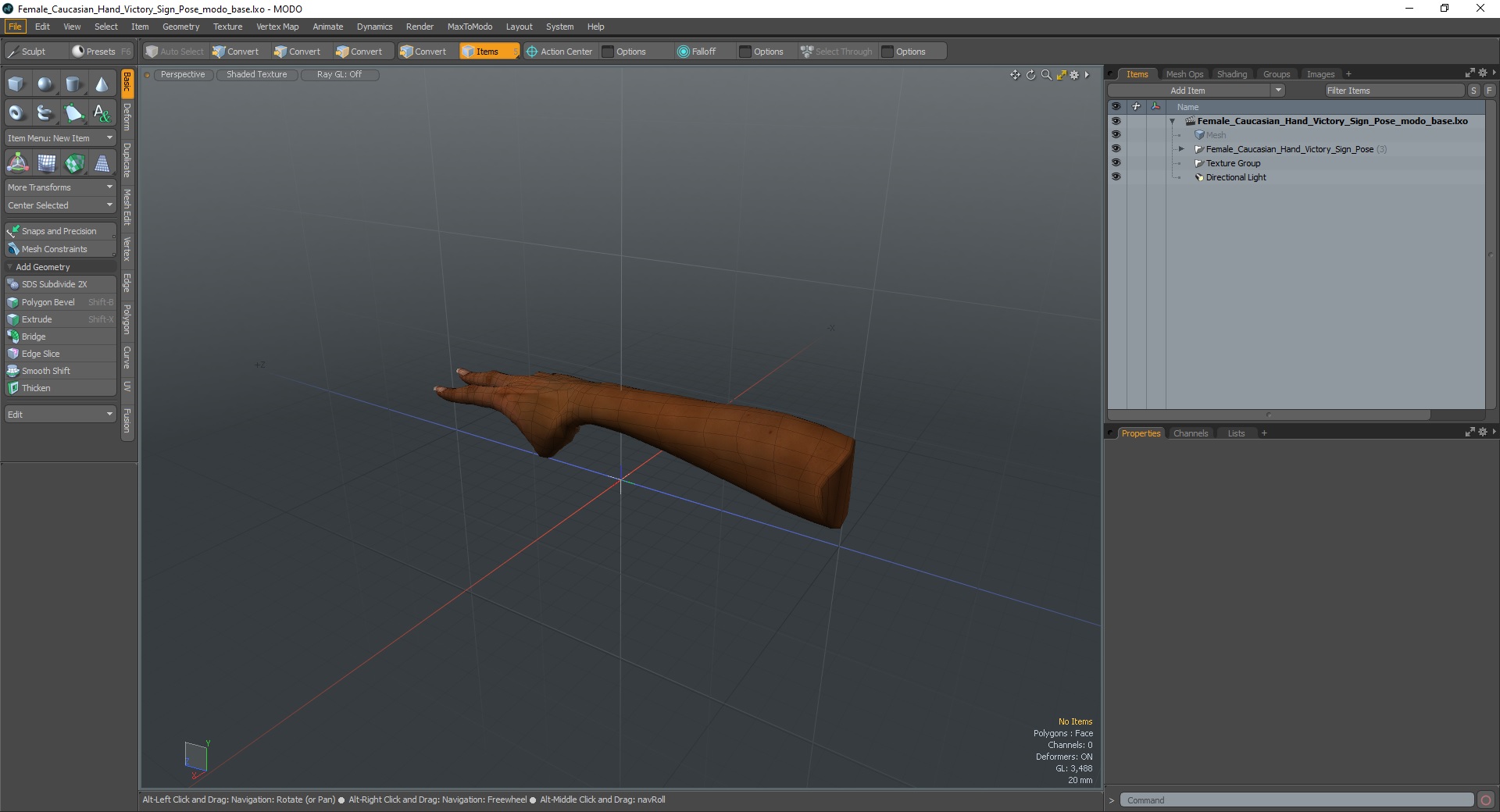Open the Vertex Map menu

(277, 27)
